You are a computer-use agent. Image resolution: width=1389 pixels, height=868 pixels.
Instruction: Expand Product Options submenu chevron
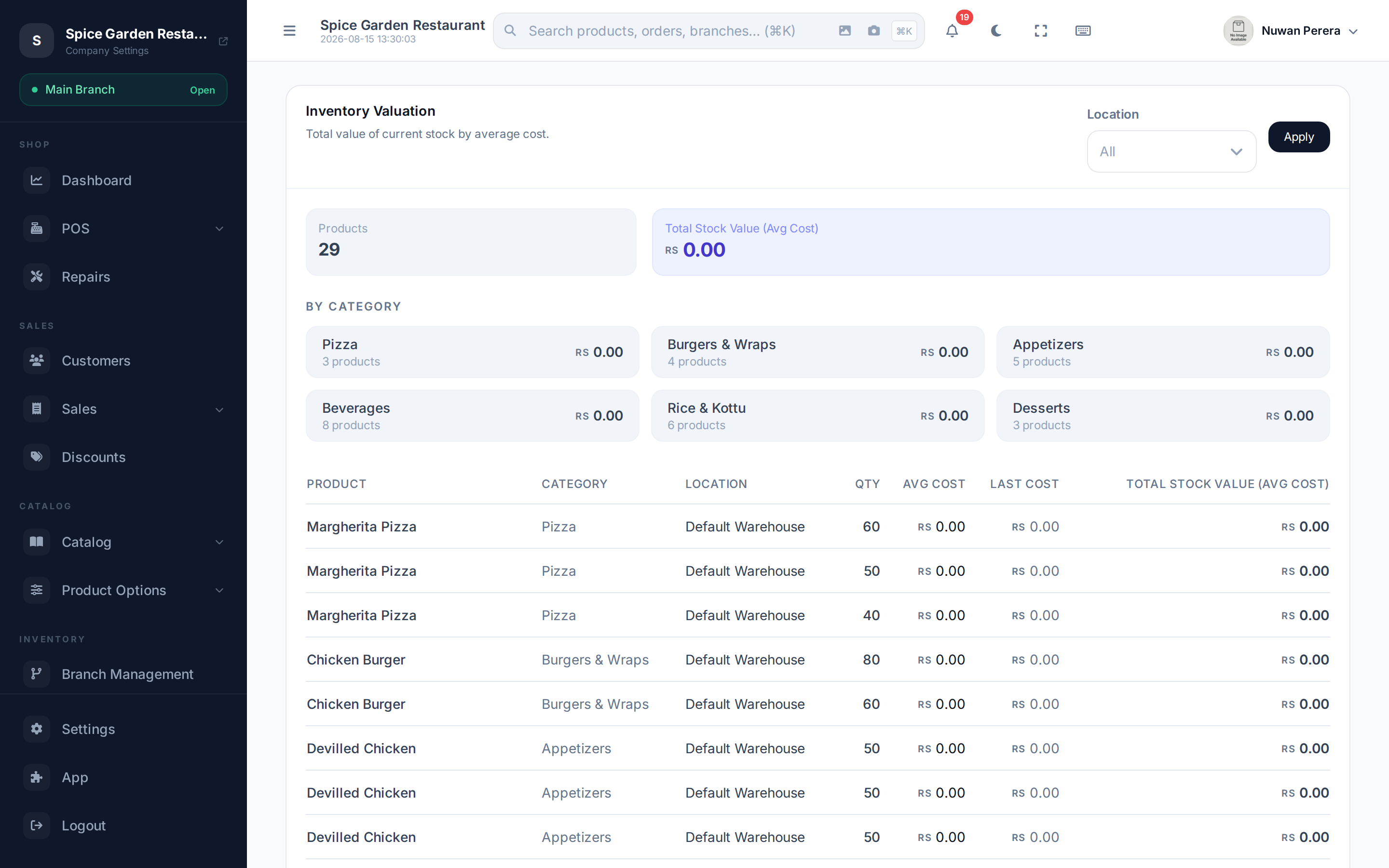click(x=219, y=590)
